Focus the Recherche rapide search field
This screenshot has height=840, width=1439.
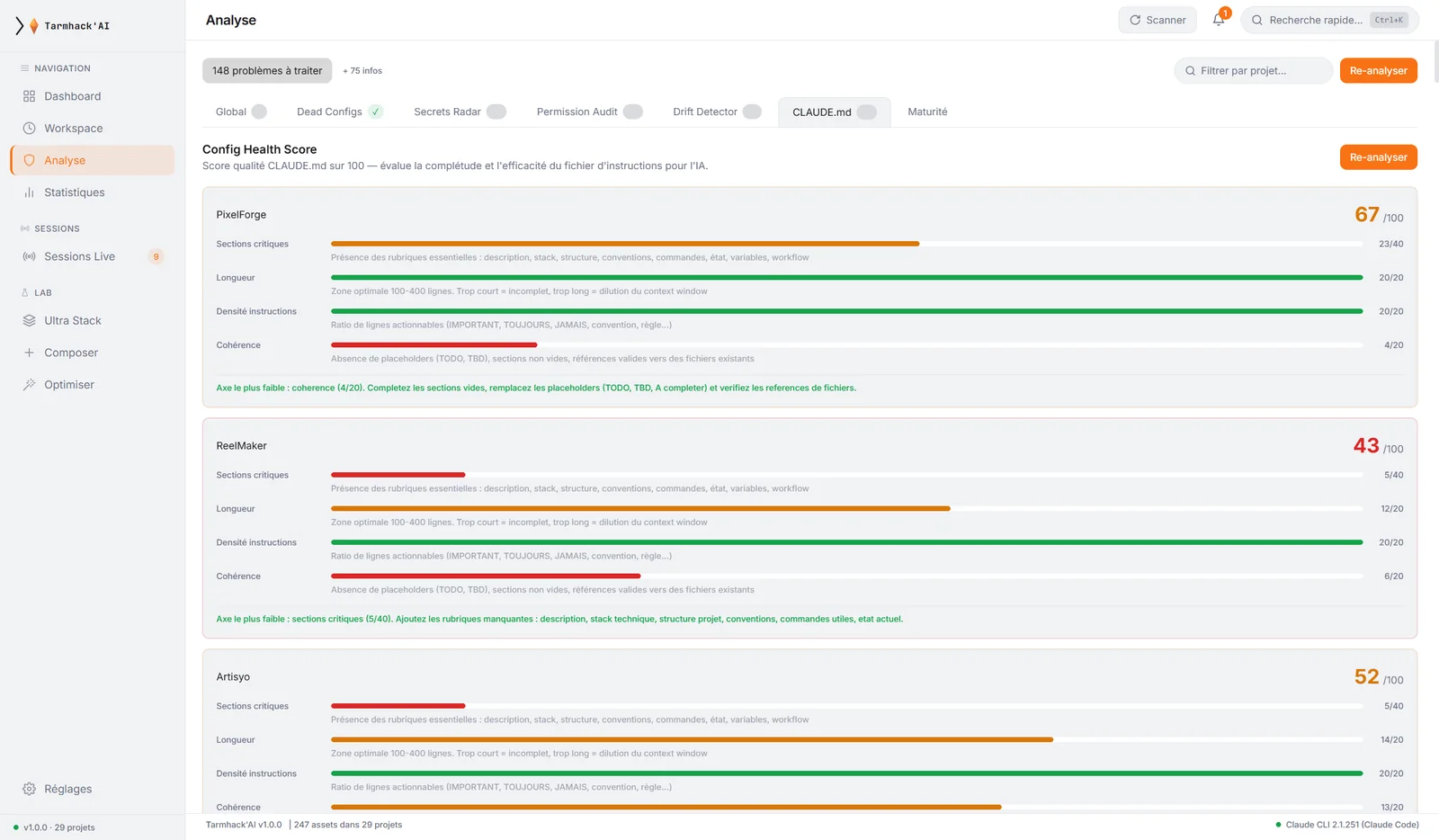tap(1329, 20)
